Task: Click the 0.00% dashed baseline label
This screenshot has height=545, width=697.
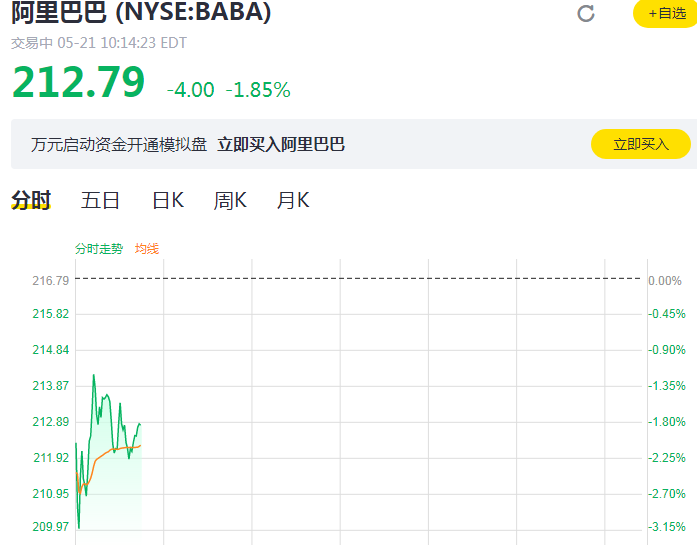Action: [x=664, y=281]
